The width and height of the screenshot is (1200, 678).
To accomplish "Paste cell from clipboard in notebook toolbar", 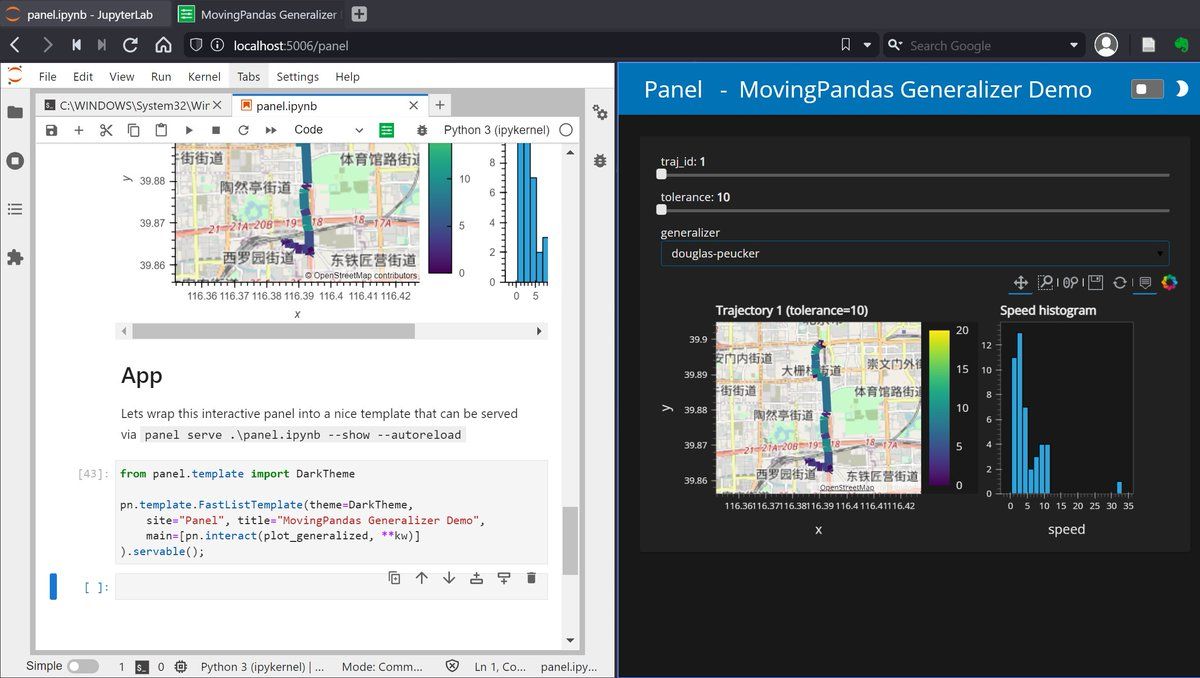I will 161,130.
